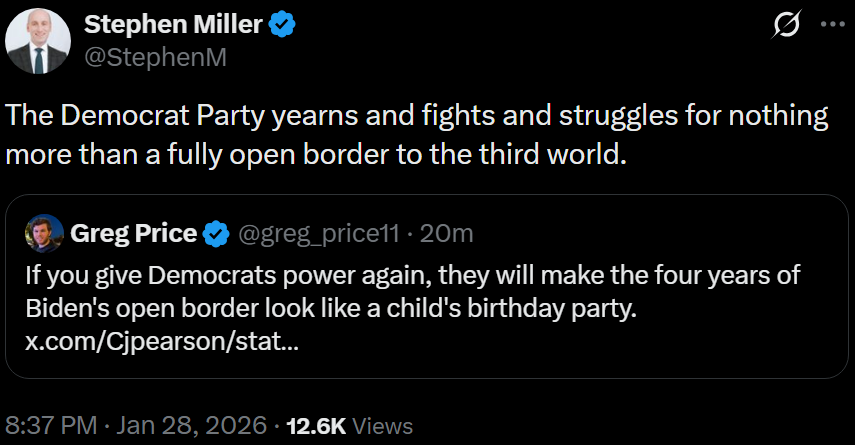Click the Greg Price name in the quote
855x445 pixels.
[133, 234]
